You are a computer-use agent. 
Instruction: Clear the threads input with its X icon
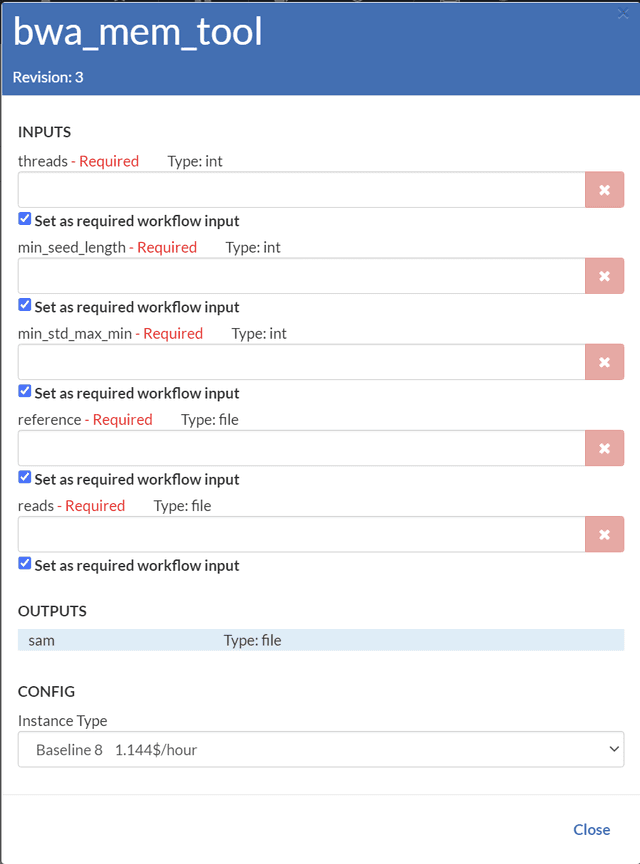(x=604, y=190)
